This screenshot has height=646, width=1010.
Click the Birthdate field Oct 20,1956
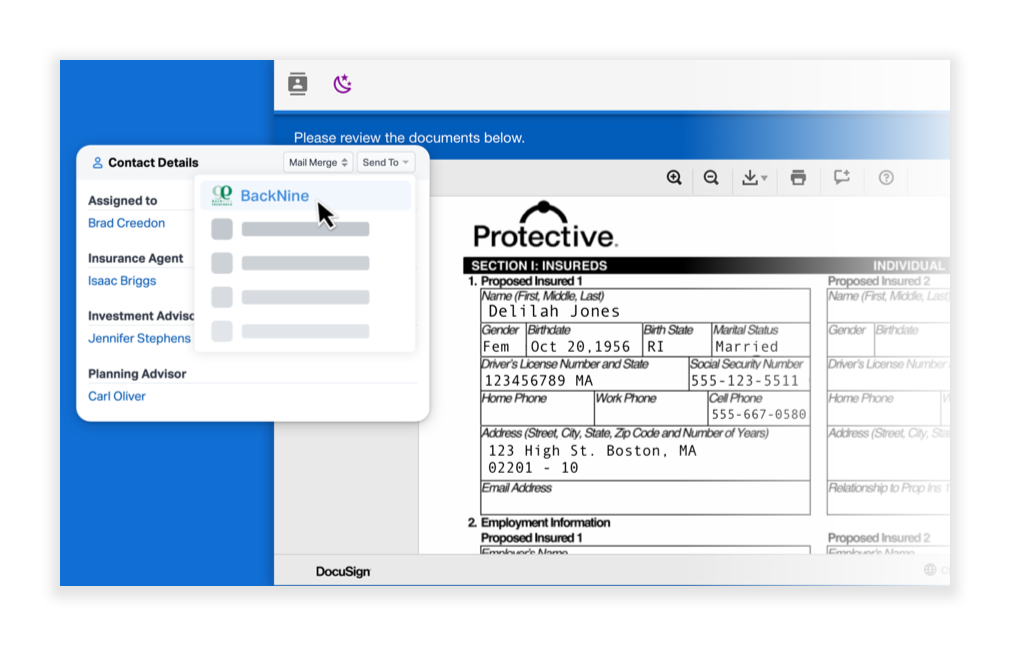pyautogui.click(x=584, y=339)
